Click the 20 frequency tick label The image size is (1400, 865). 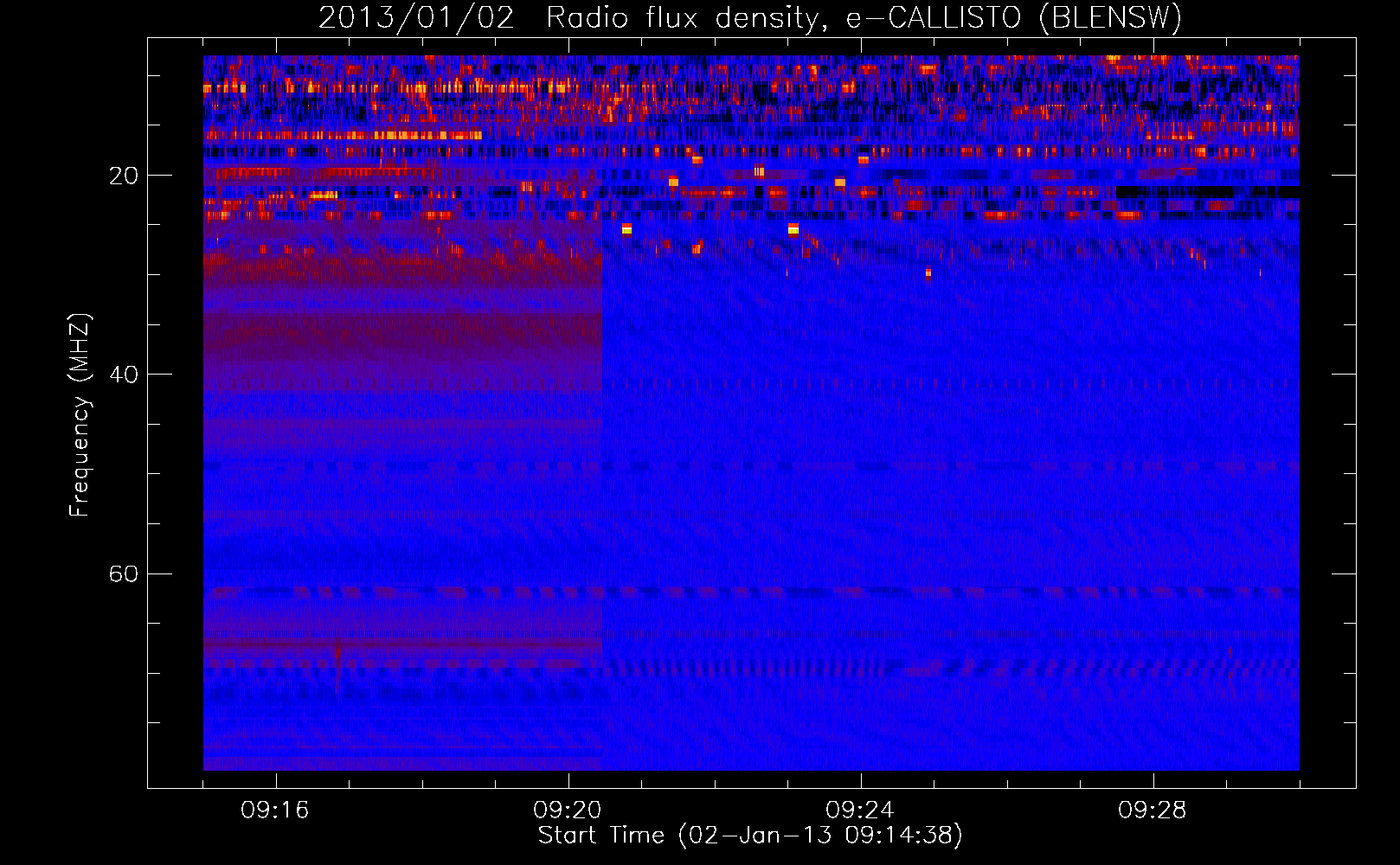(x=123, y=176)
